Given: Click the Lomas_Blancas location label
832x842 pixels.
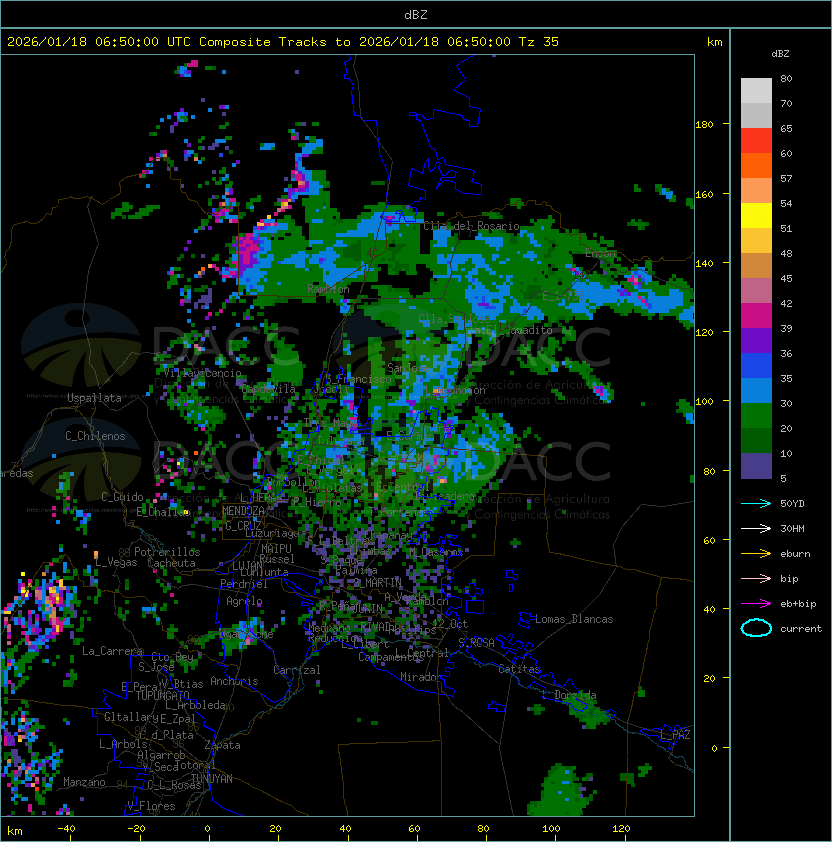Looking at the screenshot, I should pos(574,619).
